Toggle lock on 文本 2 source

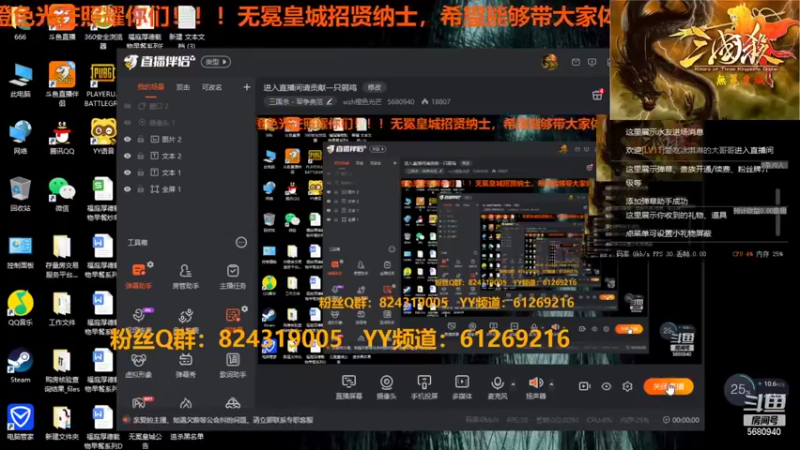point(140,156)
